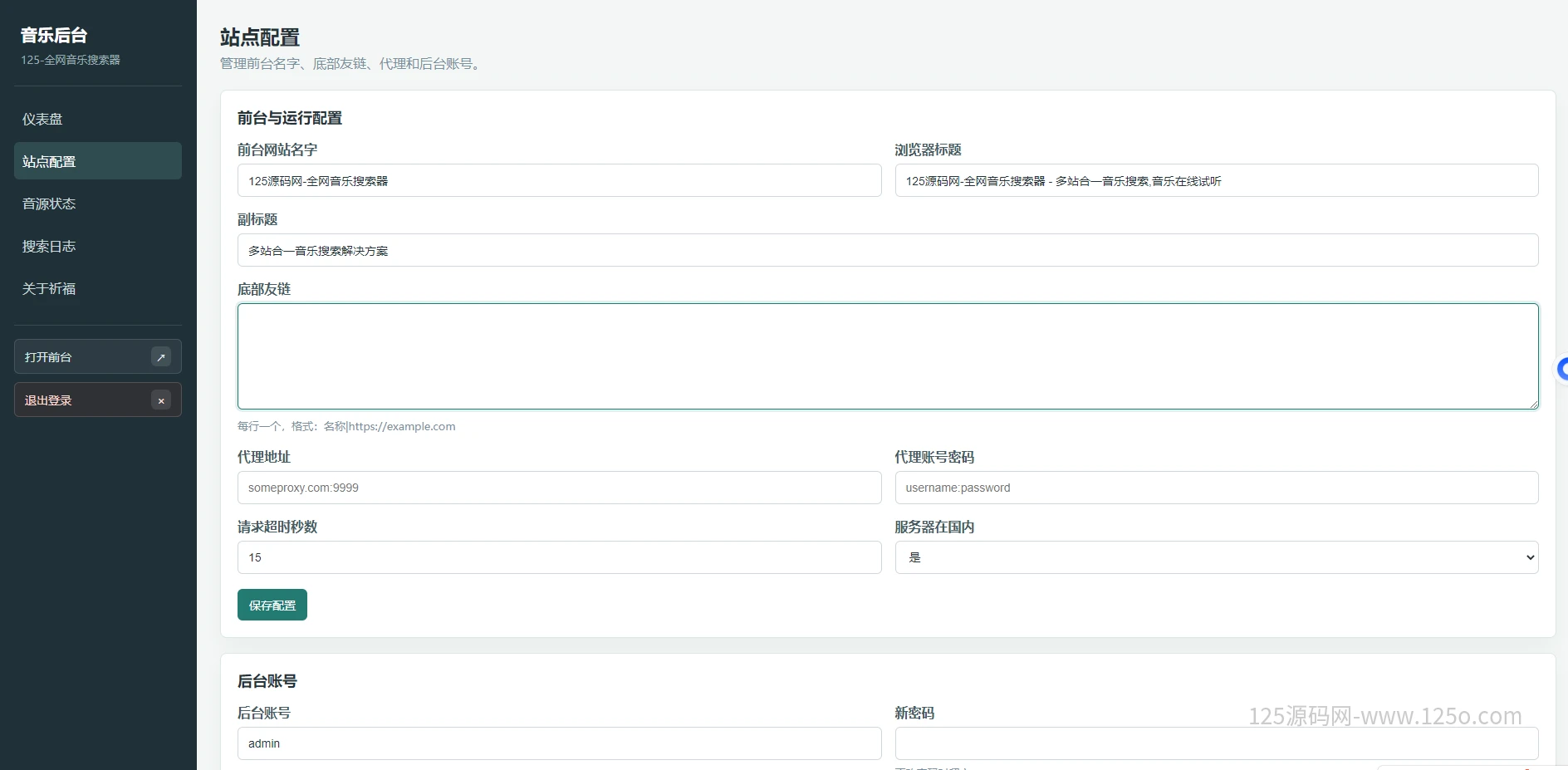Open the 关于祈福 page
Image resolution: width=1568 pixels, height=770 pixels.
98,288
